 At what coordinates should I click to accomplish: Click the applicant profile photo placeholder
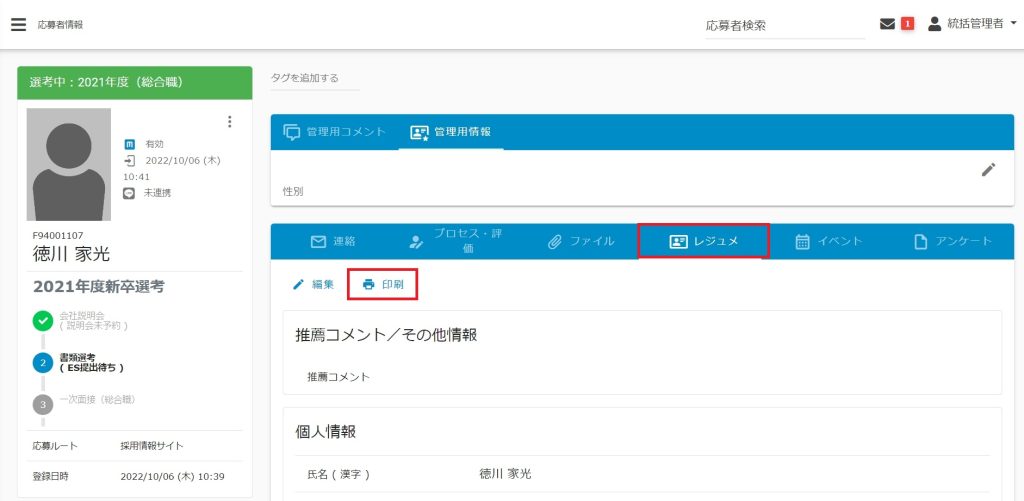tap(68, 164)
